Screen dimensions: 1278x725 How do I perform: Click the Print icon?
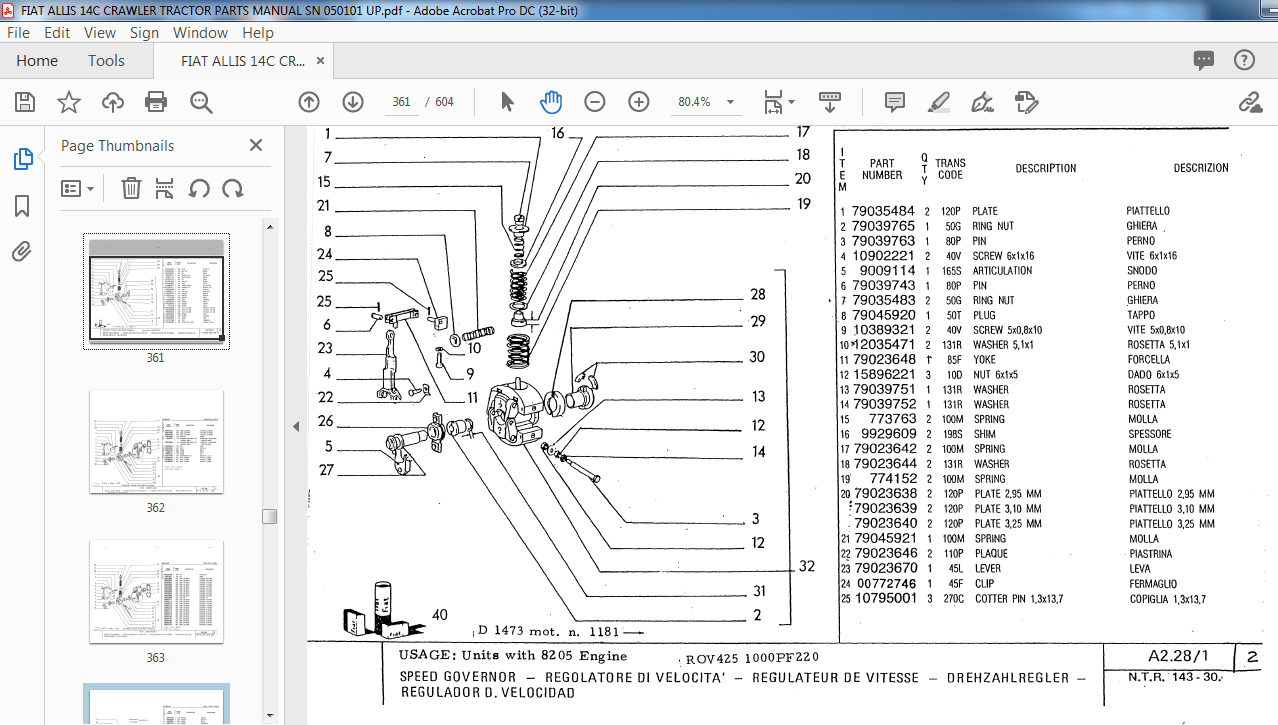click(x=156, y=102)
